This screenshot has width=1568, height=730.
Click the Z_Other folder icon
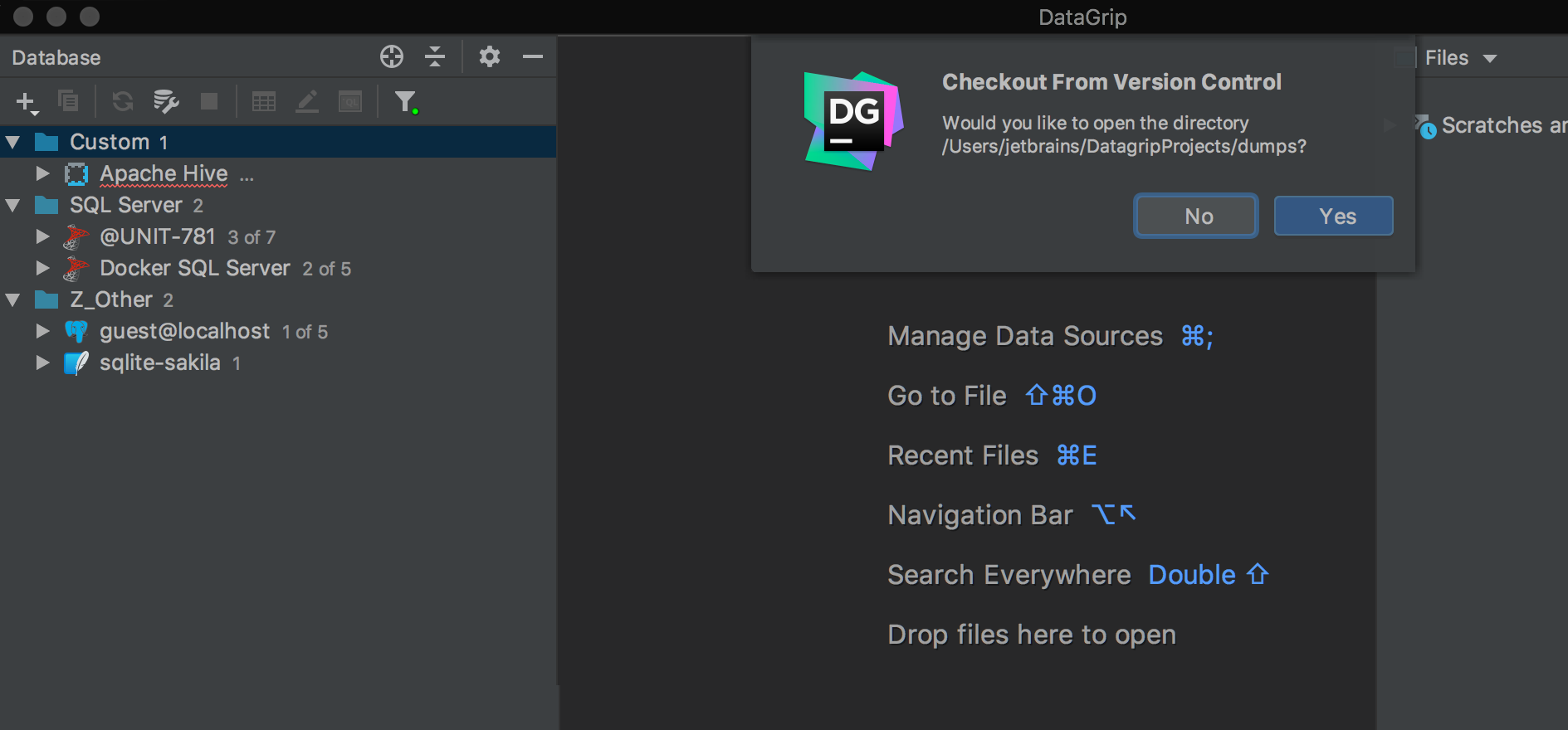pos(46,299)
